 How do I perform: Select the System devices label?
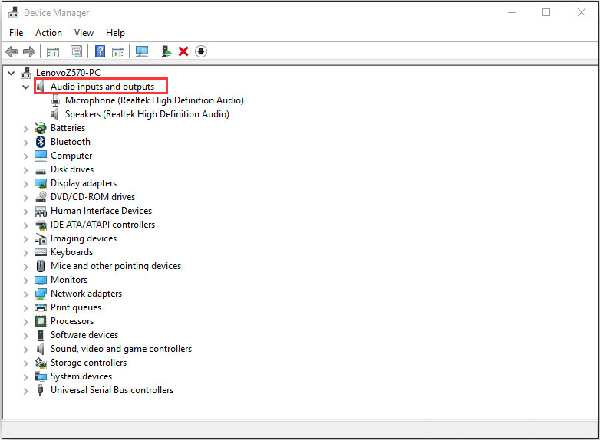coord(81,376)
